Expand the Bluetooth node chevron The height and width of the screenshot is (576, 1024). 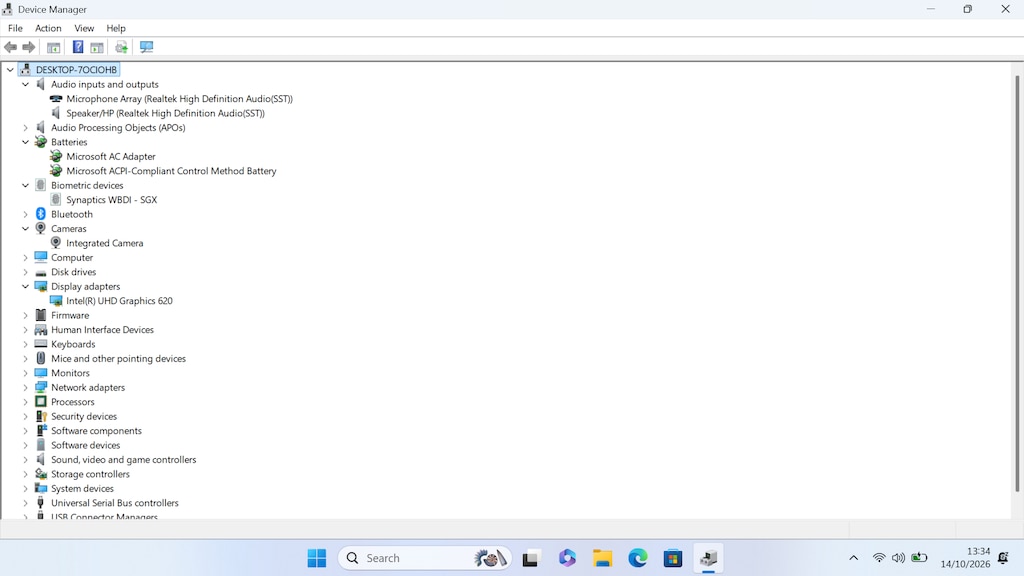tap(25, 214)
